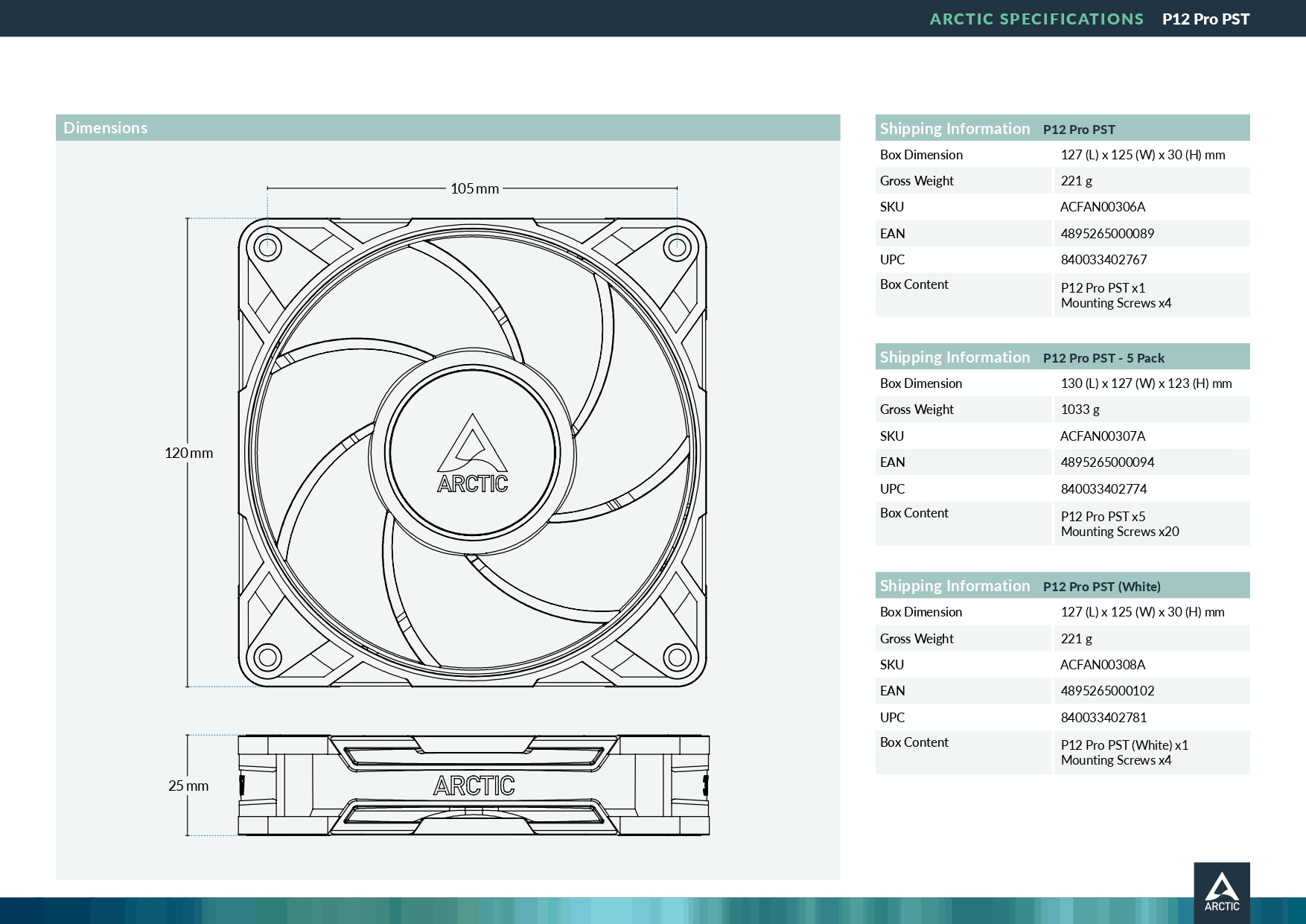Click box content Mounting Screws x20
Screen dimensions: 1306x924
coord(1120,532)
